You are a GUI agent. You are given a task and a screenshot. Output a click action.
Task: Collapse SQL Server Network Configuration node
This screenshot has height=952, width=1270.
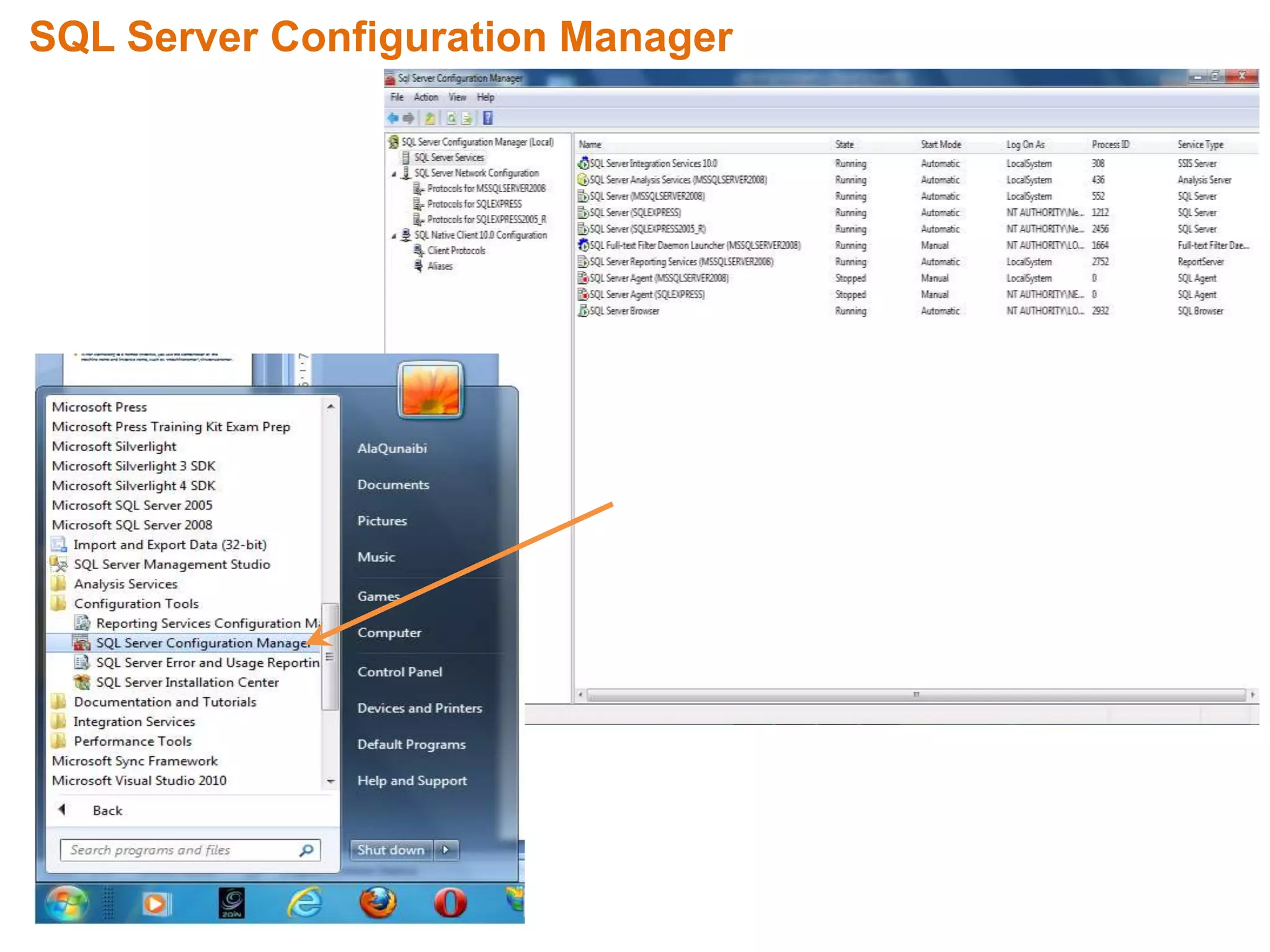click(x=394, y=174)
